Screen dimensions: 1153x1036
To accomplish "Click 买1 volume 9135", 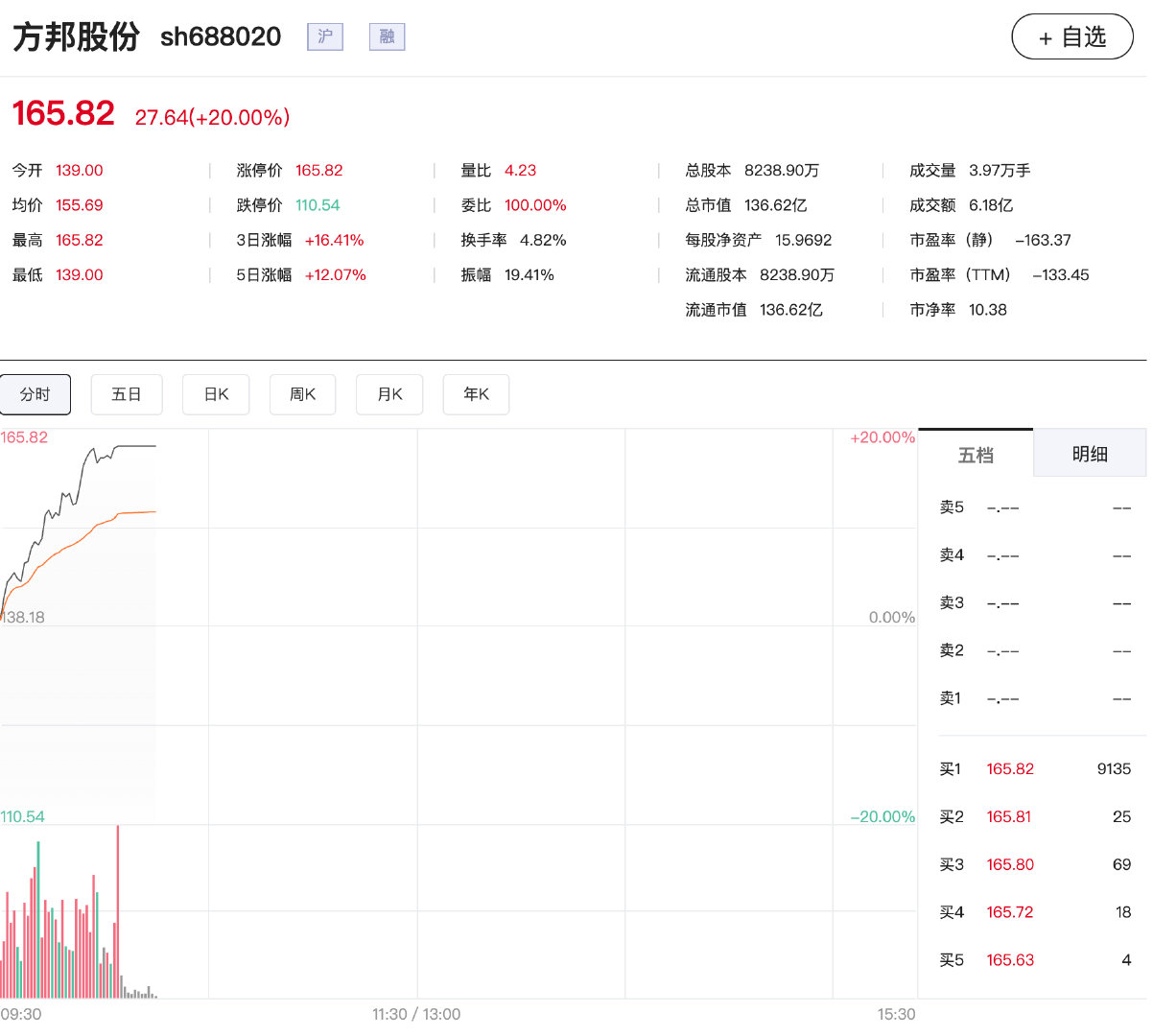I will [x=1114, y=769].
